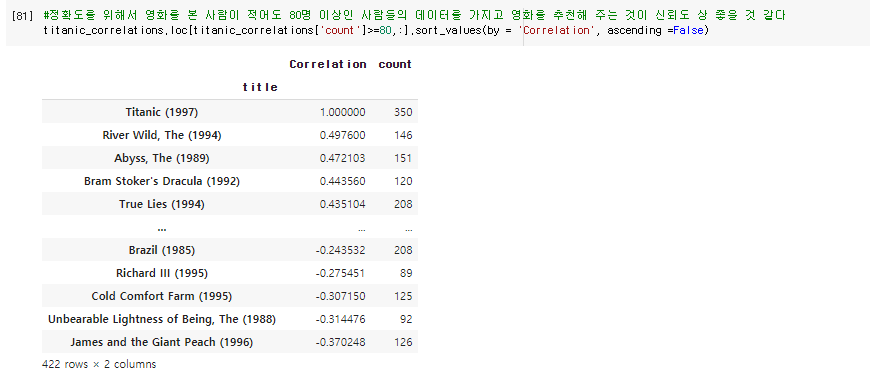The image size is (870, 376).
Task: Click the [81] cell execution counter
Action: (x=23, y=16)
